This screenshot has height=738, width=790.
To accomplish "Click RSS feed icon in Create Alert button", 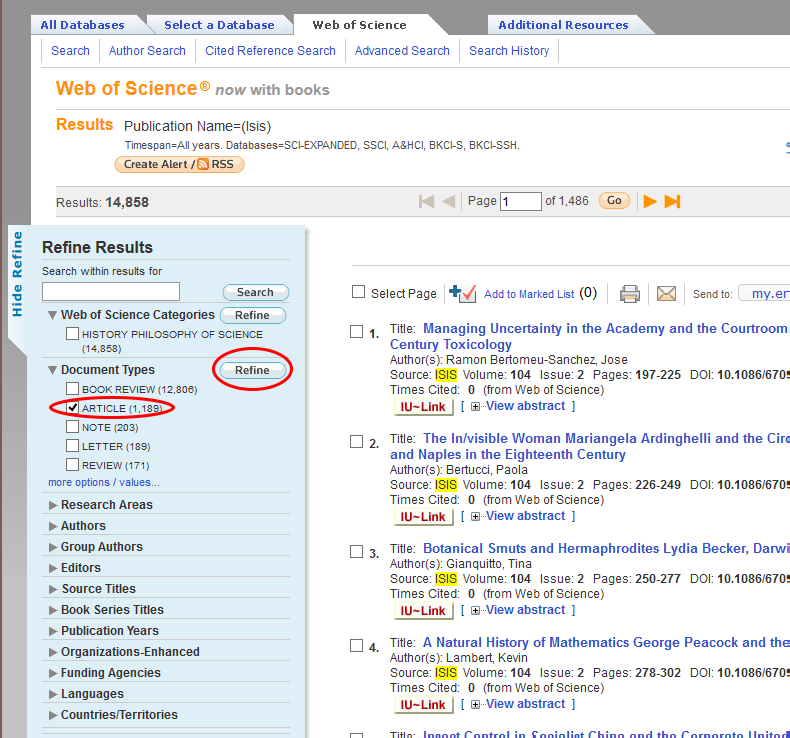I will (203, 164).
